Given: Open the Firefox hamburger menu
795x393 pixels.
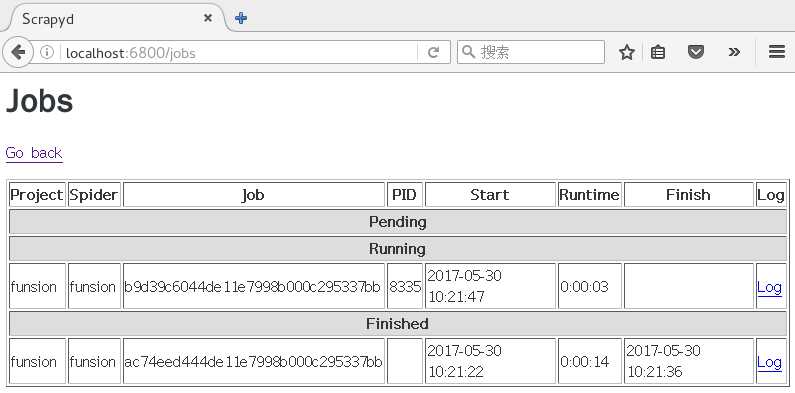Looking at the screenshot, I should point(777,52).
